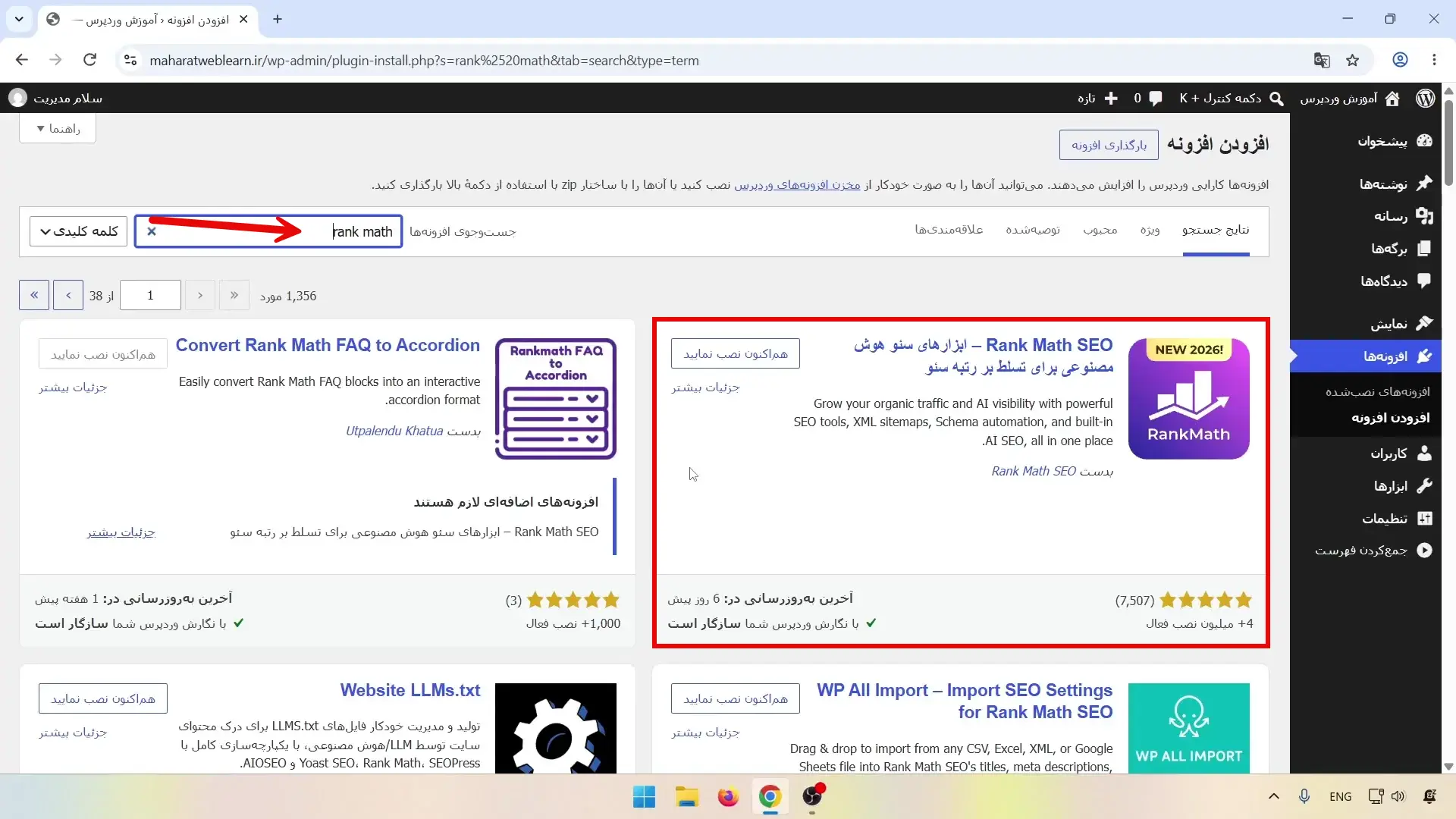Click the page number input field
Image resolution: width=1456 pixels, height=819 pixels.
[x=150, y=295]
